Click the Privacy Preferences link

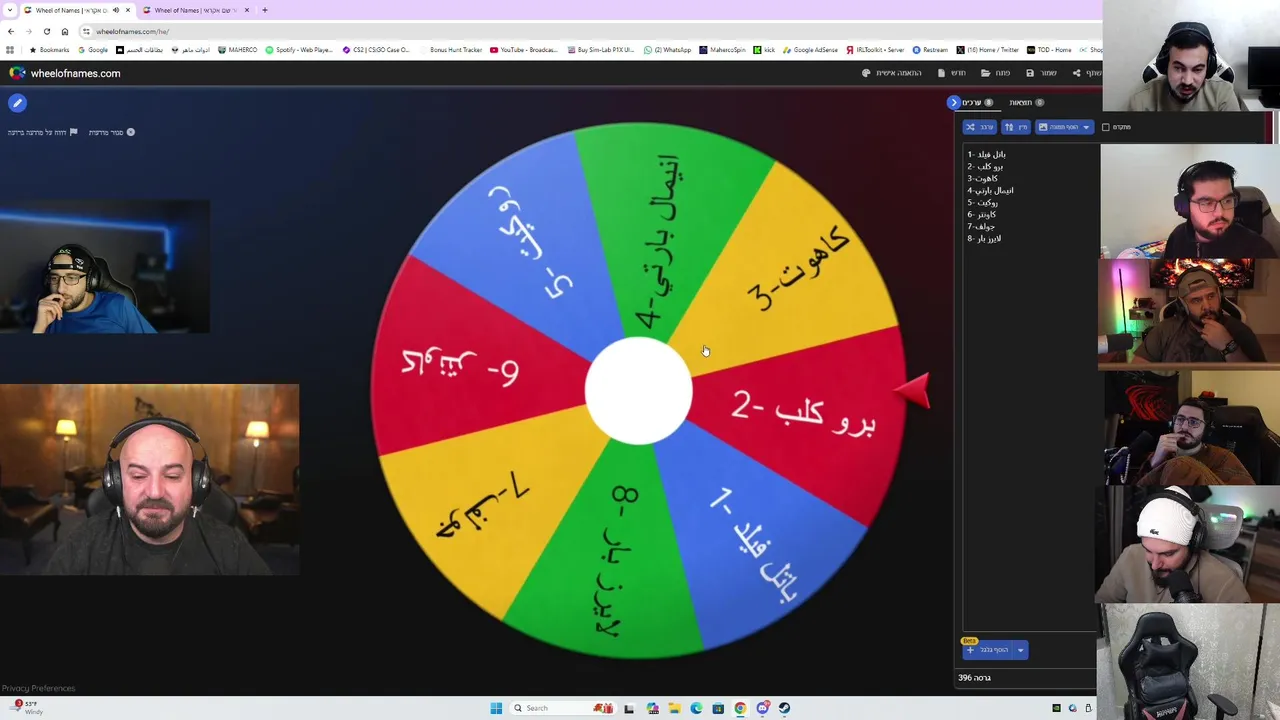pyautogui.click(x=38, y=688)
